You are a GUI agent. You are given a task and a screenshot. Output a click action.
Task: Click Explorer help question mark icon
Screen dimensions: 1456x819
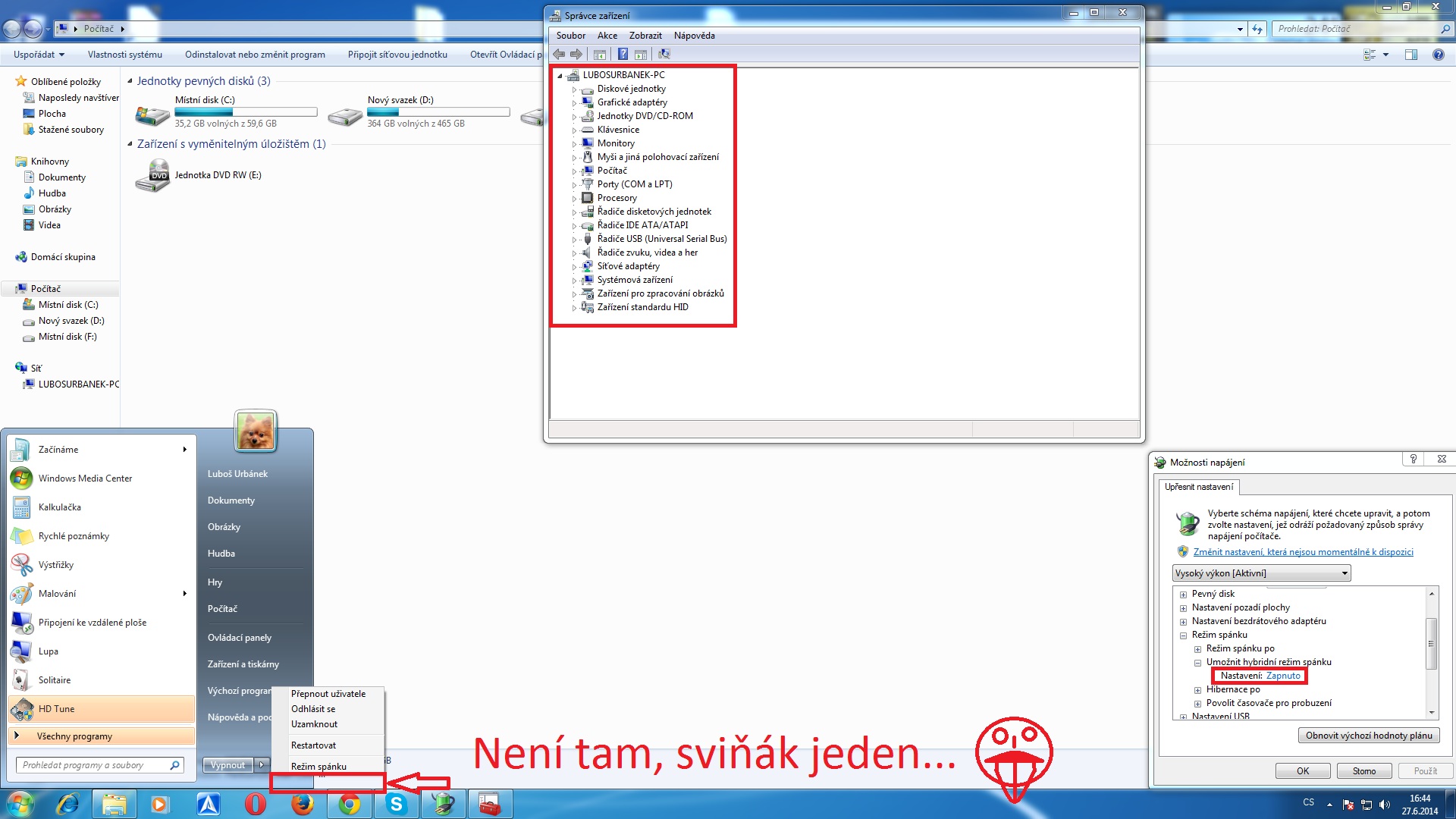[1438, 55]
